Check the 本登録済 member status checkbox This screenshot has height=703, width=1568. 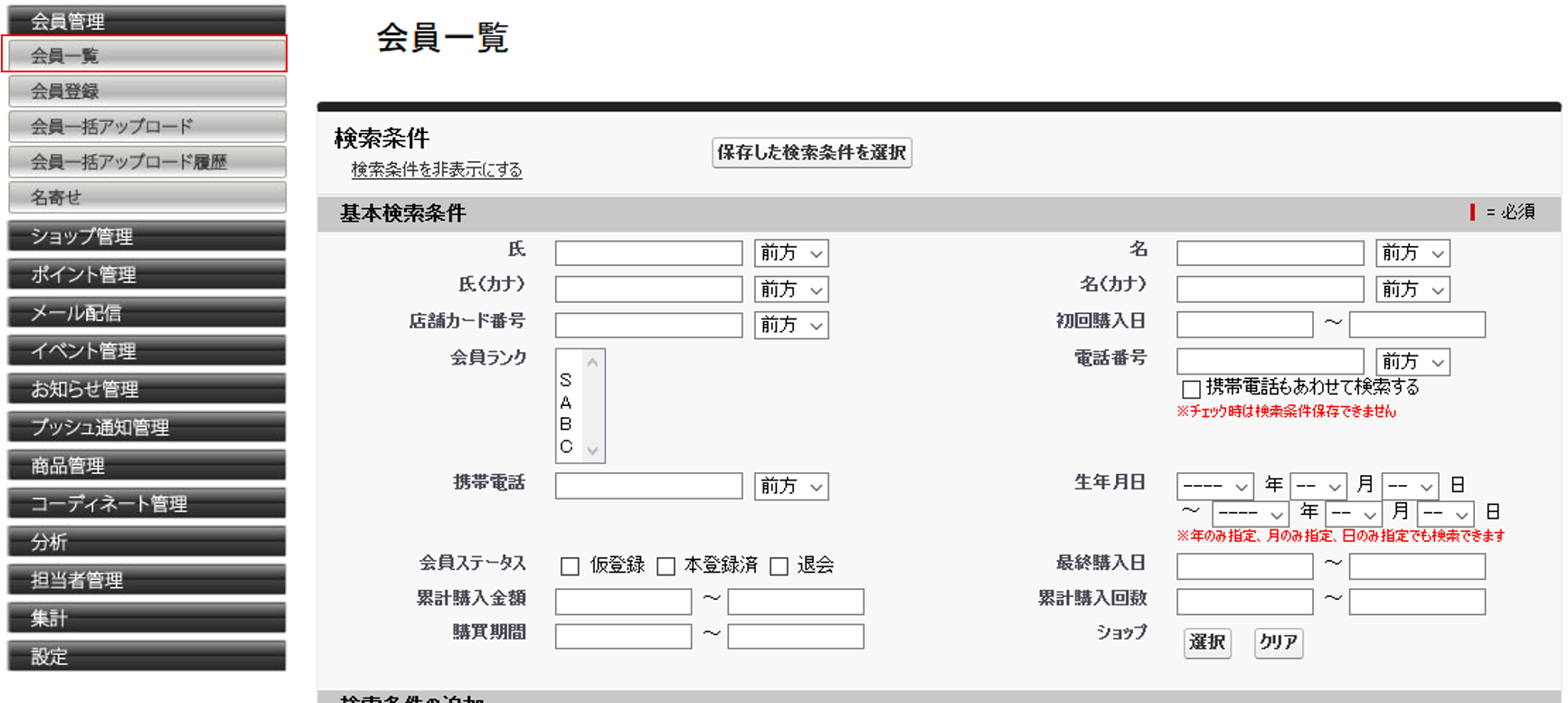[x=666, y=566]
